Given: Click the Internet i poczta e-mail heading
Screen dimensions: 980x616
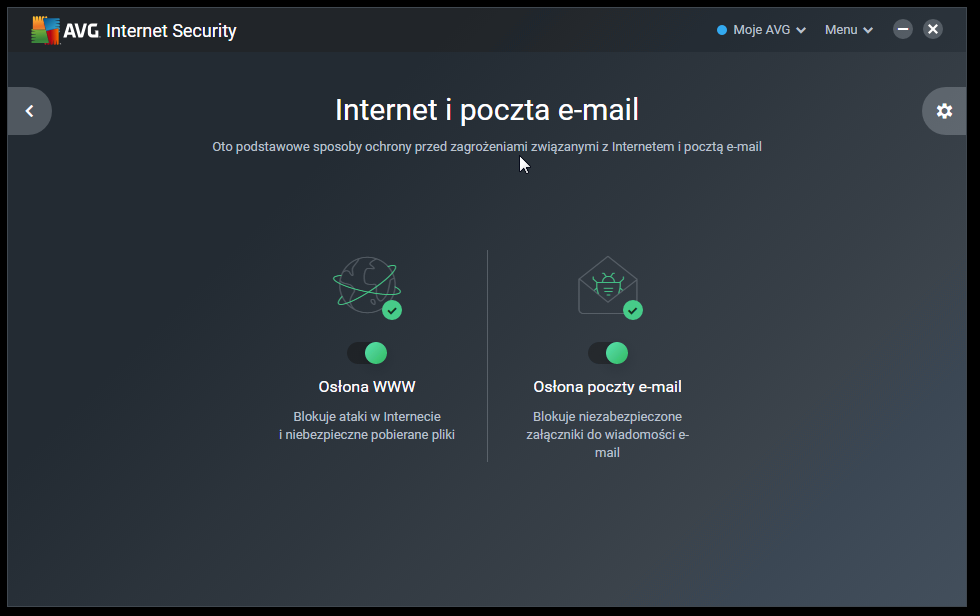Looking at the screenshot, I should [x=487, y=109].
